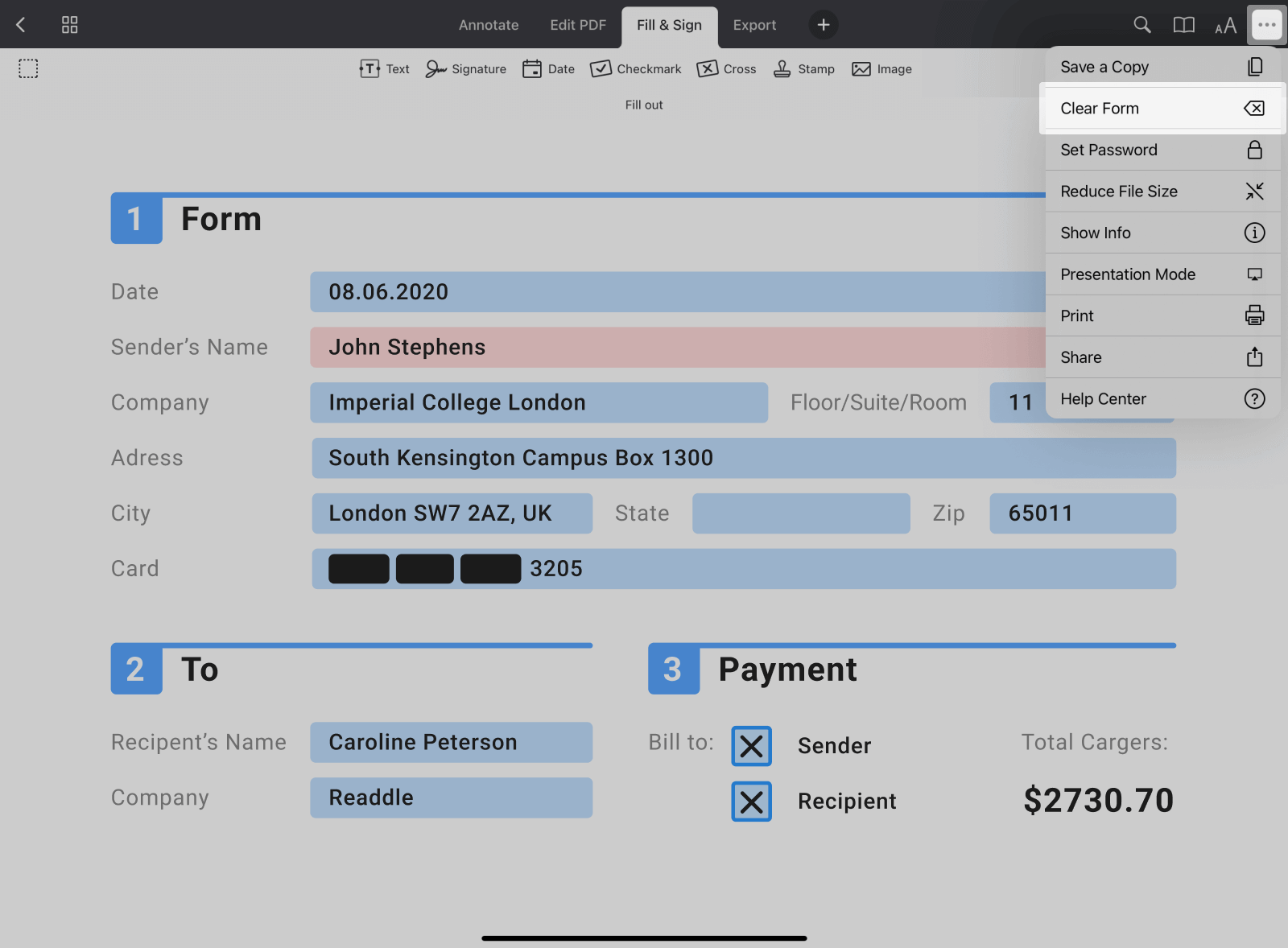Viewport: 1288px width, 948px height.
Task: Open the text appearance settings (AA)
Action: (x=1224, y=25)
